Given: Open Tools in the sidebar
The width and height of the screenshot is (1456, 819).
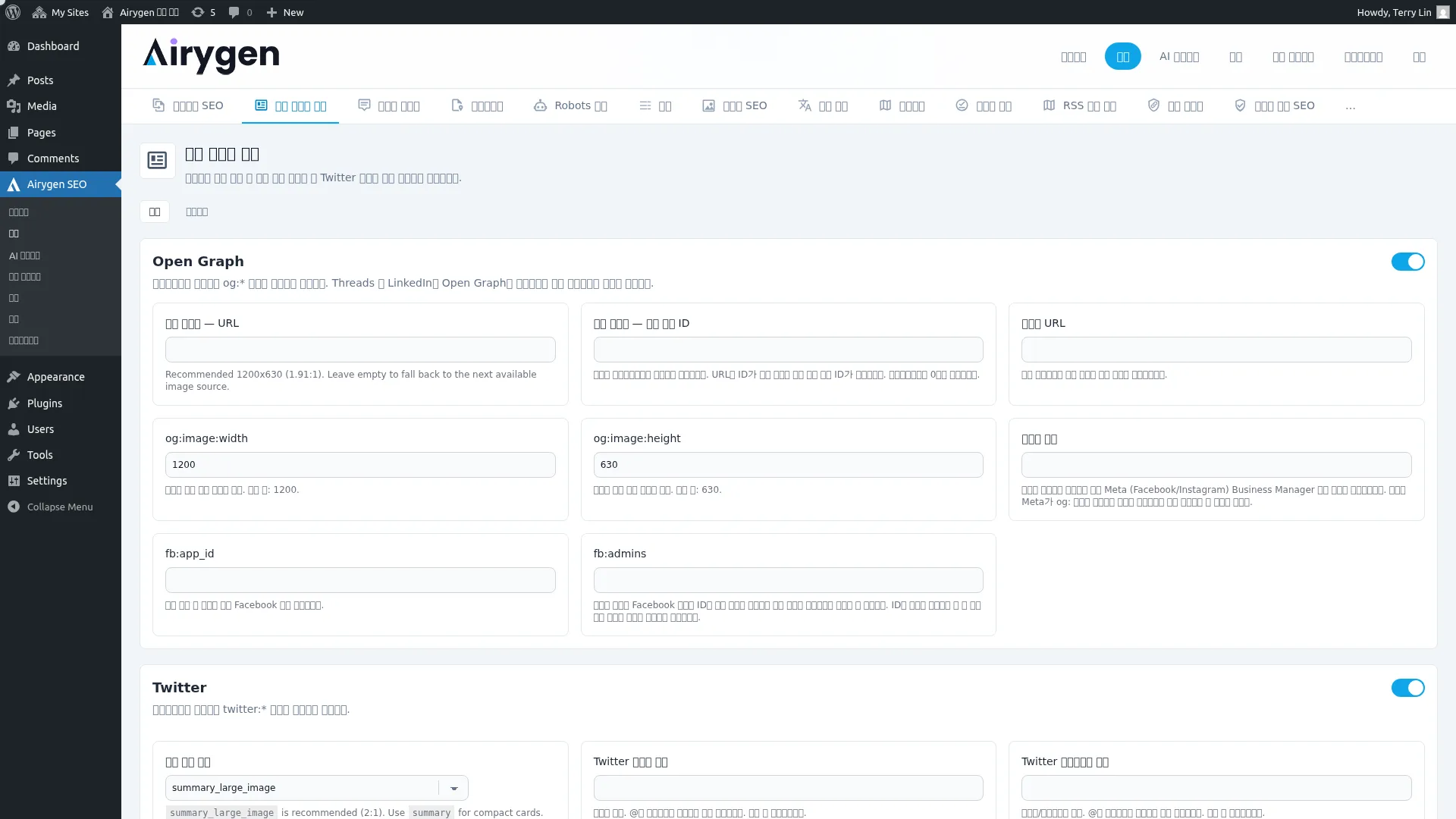Looking at the screenshot, I should coord(61,455).
